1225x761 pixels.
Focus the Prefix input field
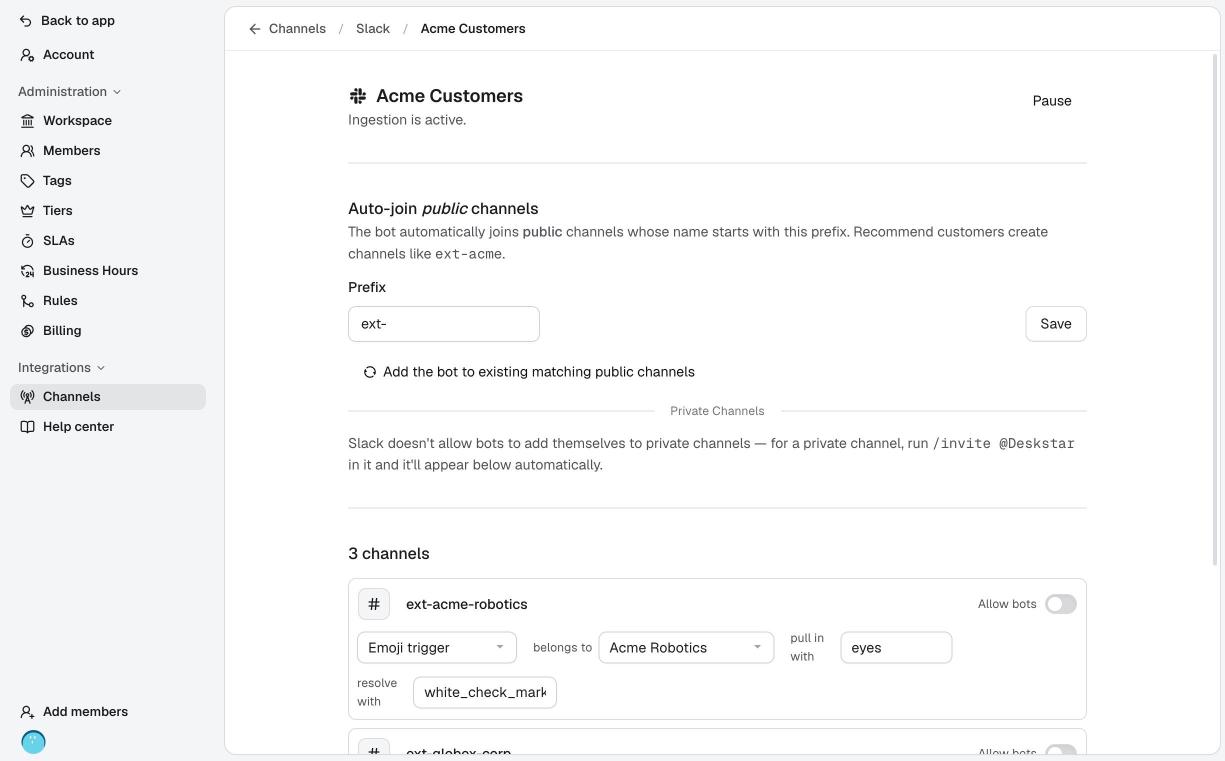444,324
